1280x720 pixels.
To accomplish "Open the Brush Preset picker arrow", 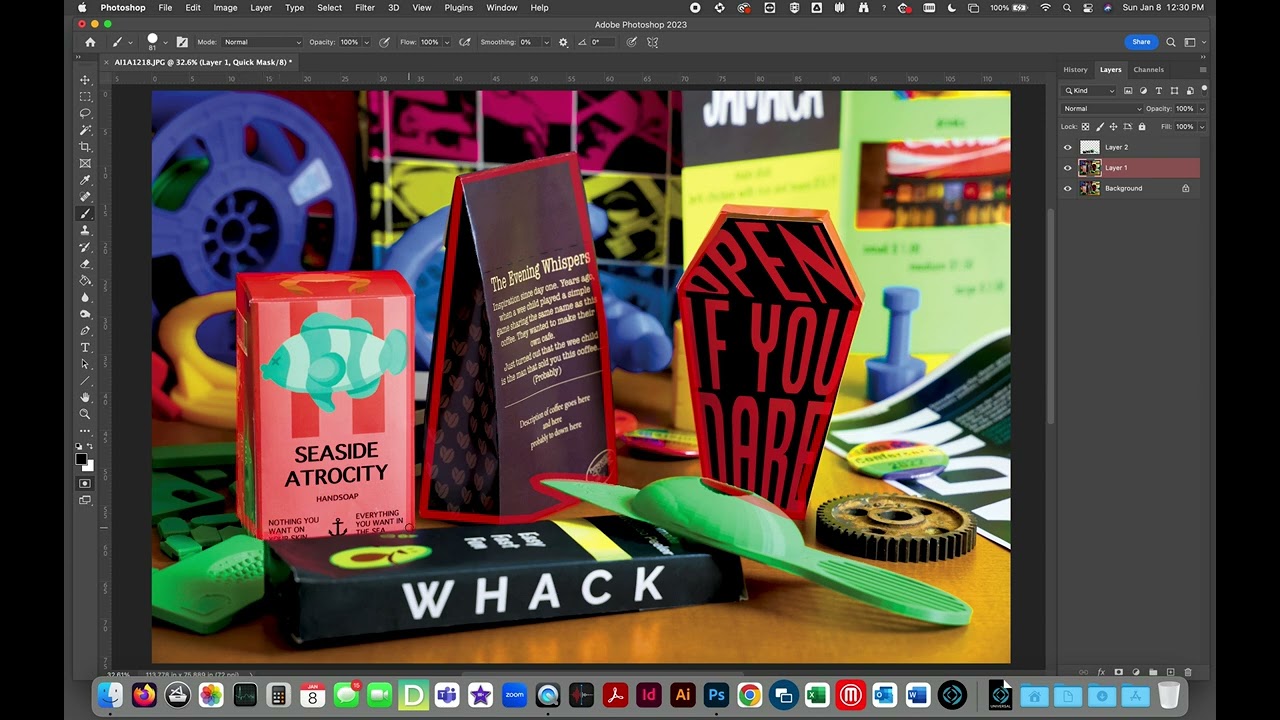I will click(165, 42).
